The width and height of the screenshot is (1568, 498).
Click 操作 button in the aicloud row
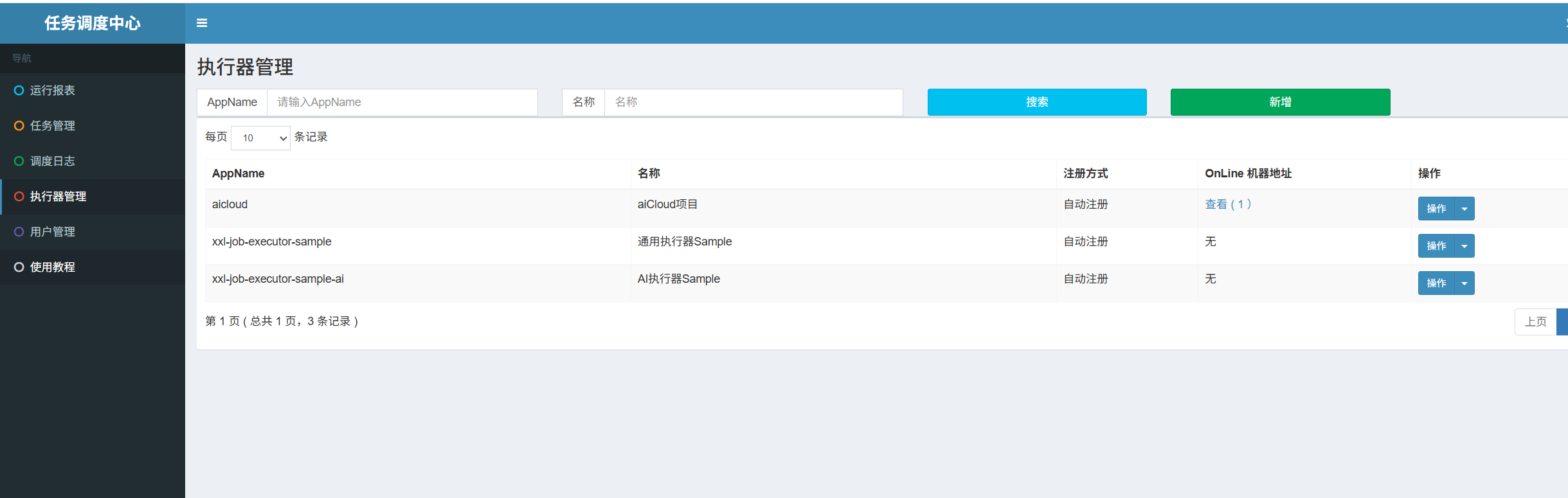[x=1436, y=209]
